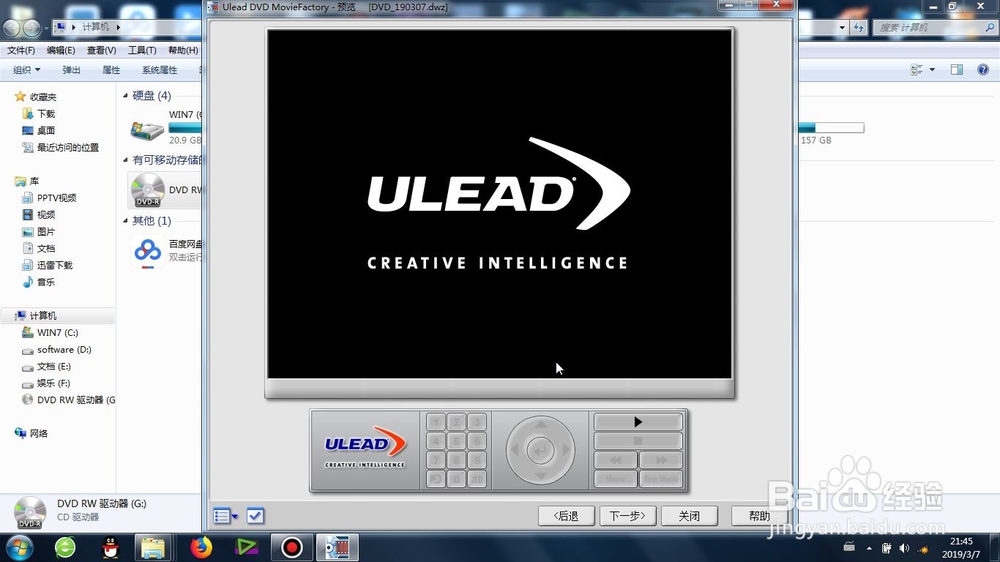Click the Enter button in the navigation pad

point(540,450)
